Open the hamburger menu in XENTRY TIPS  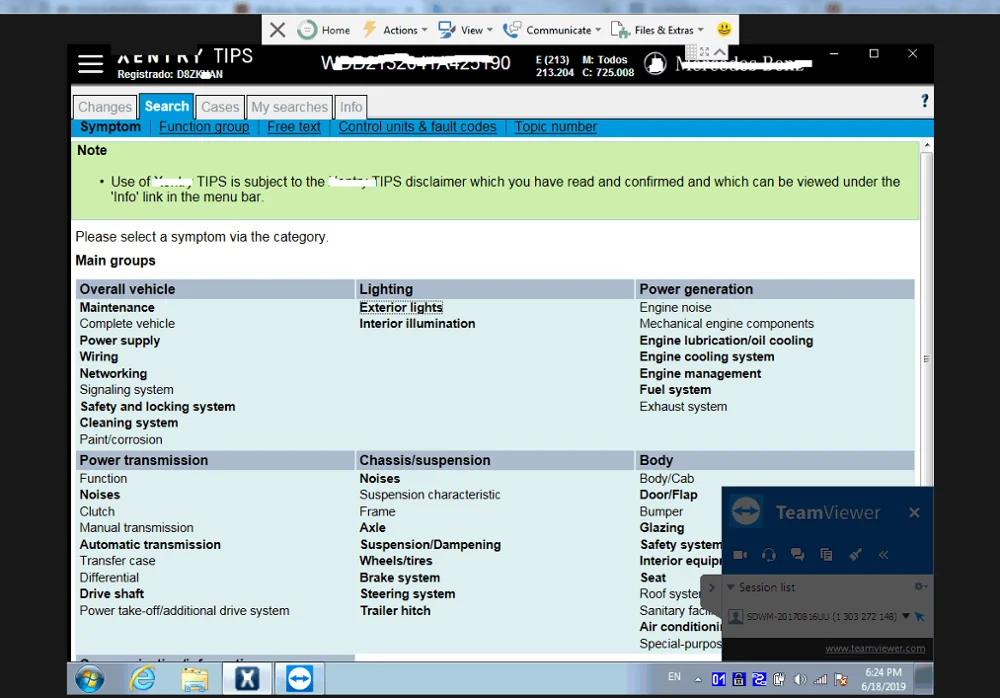coord(90,63)
